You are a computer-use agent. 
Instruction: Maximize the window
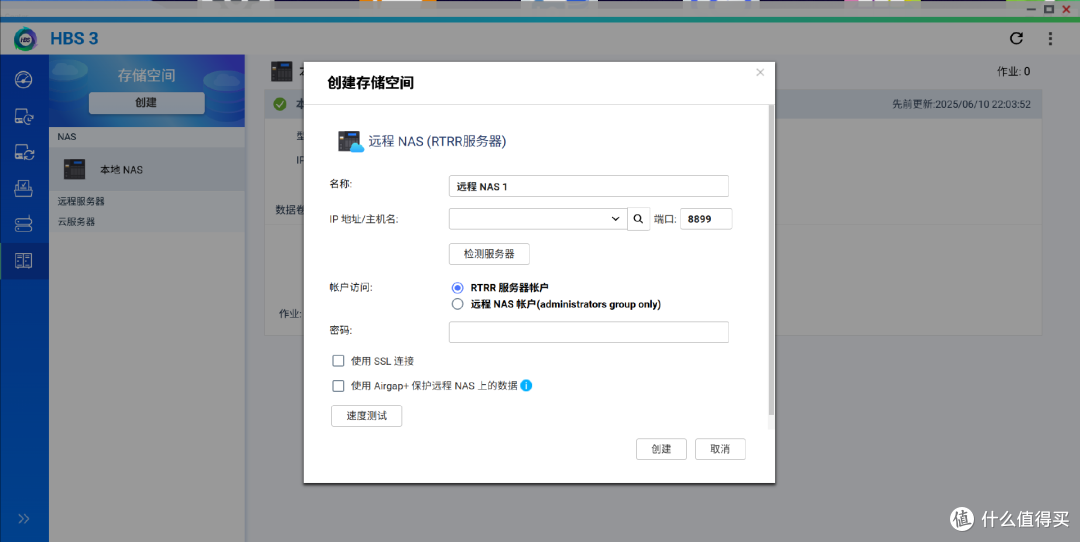[1049, 10]
